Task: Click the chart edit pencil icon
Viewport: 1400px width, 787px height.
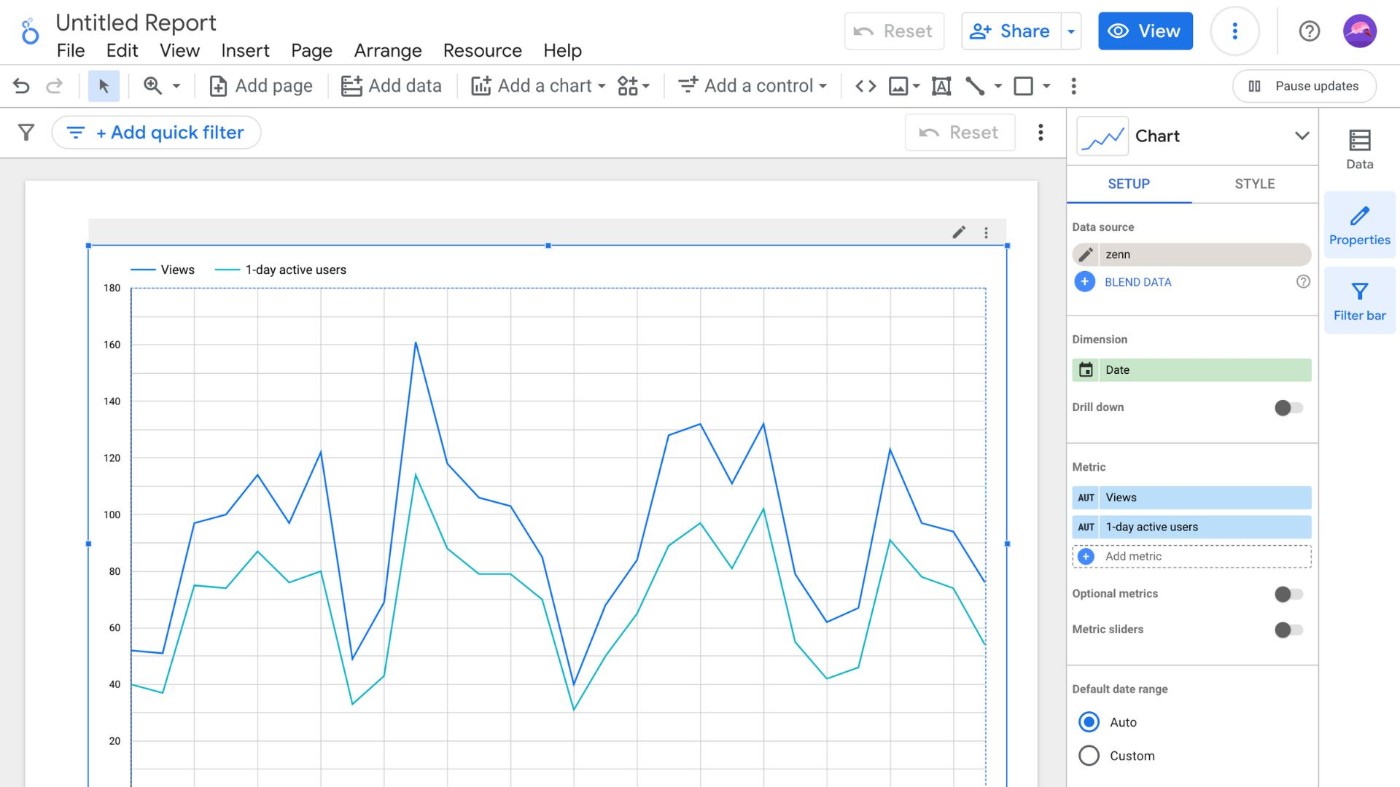Action: coord(959,232)
